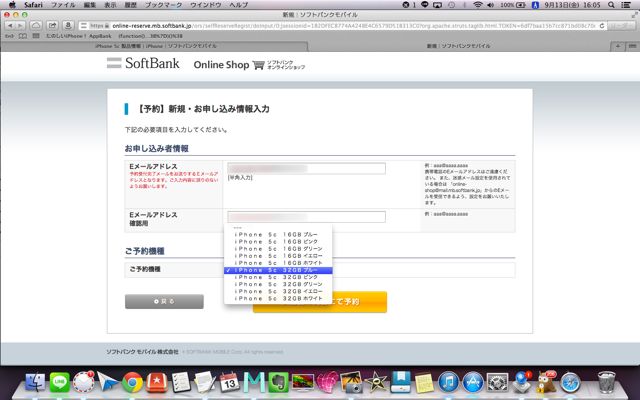Open Finder from the Dock

(x=35, y=382)
